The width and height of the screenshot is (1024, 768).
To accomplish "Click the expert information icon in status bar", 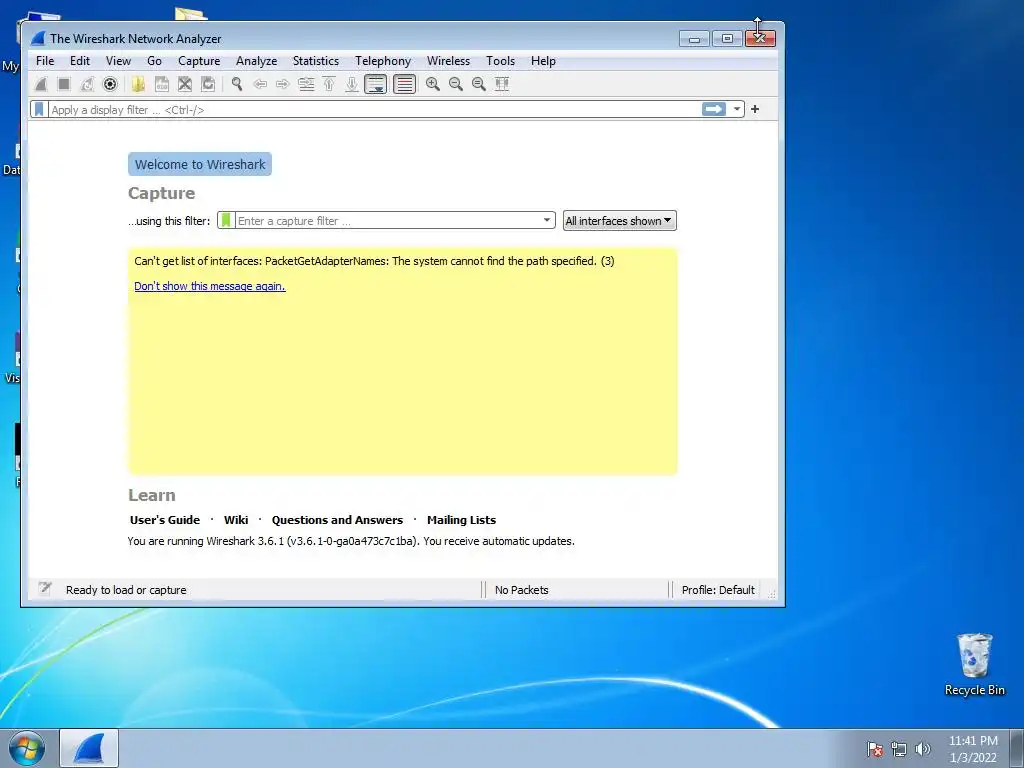I will pos(44,589).
